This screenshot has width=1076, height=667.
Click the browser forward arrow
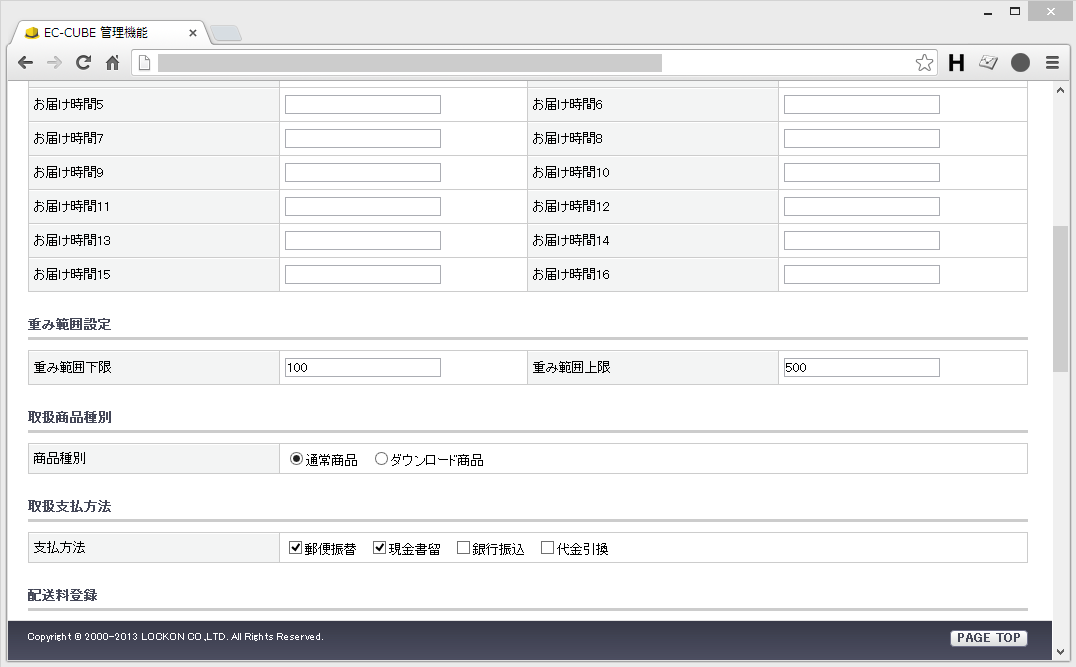pyautogui.click(x=54, y=63)
